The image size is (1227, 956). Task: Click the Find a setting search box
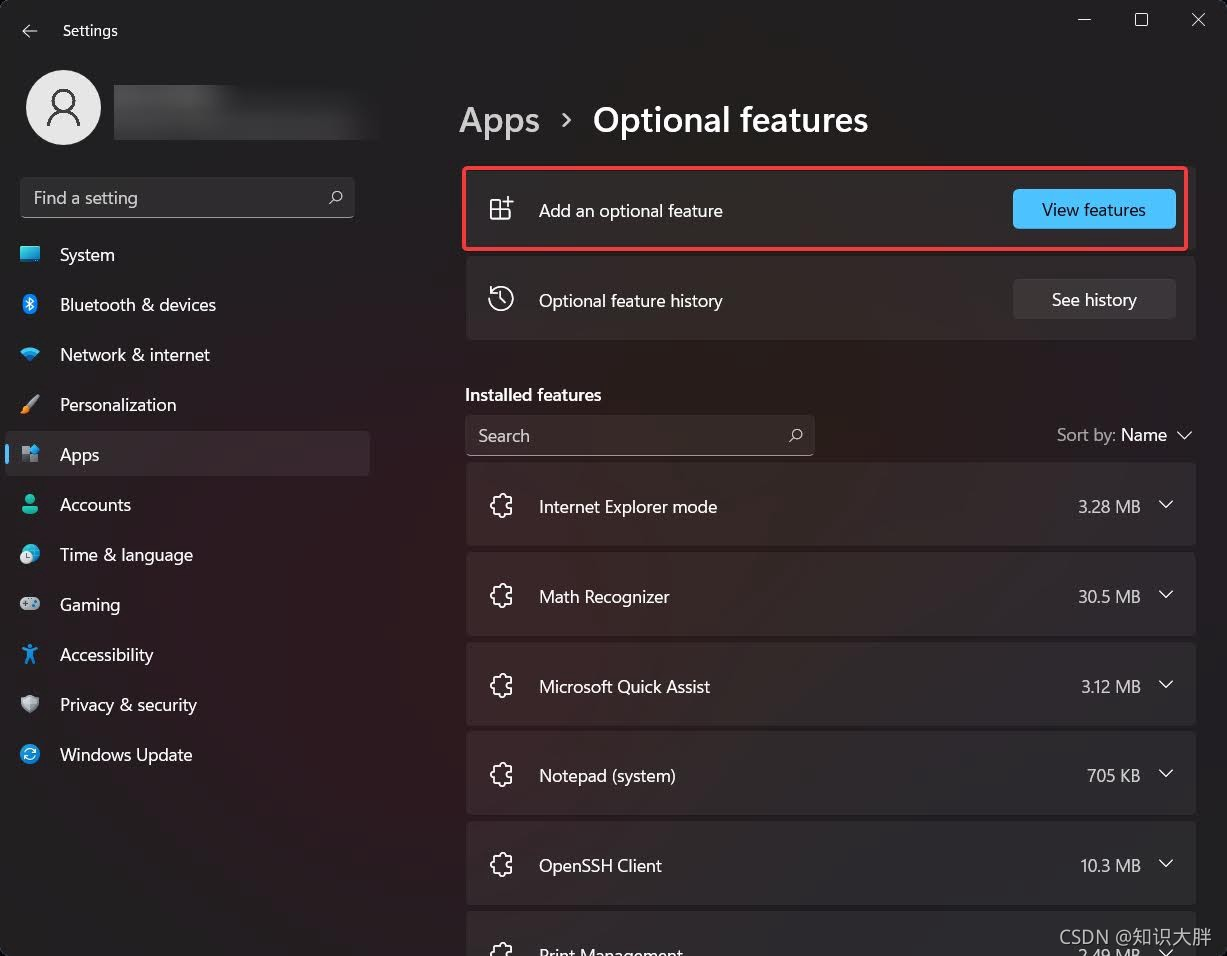[x=187, y=198]
